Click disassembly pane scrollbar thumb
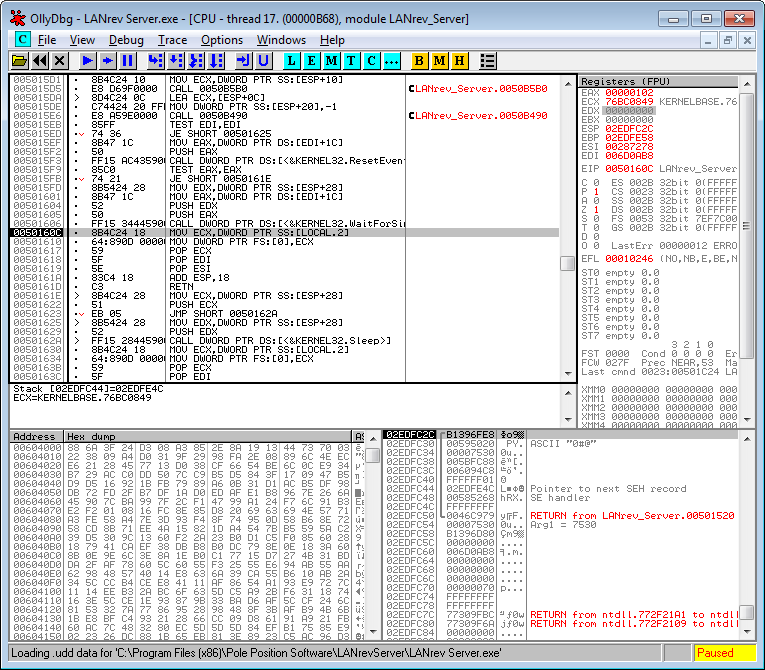Viewport: 765px width, 670px height. click(567, 263)
